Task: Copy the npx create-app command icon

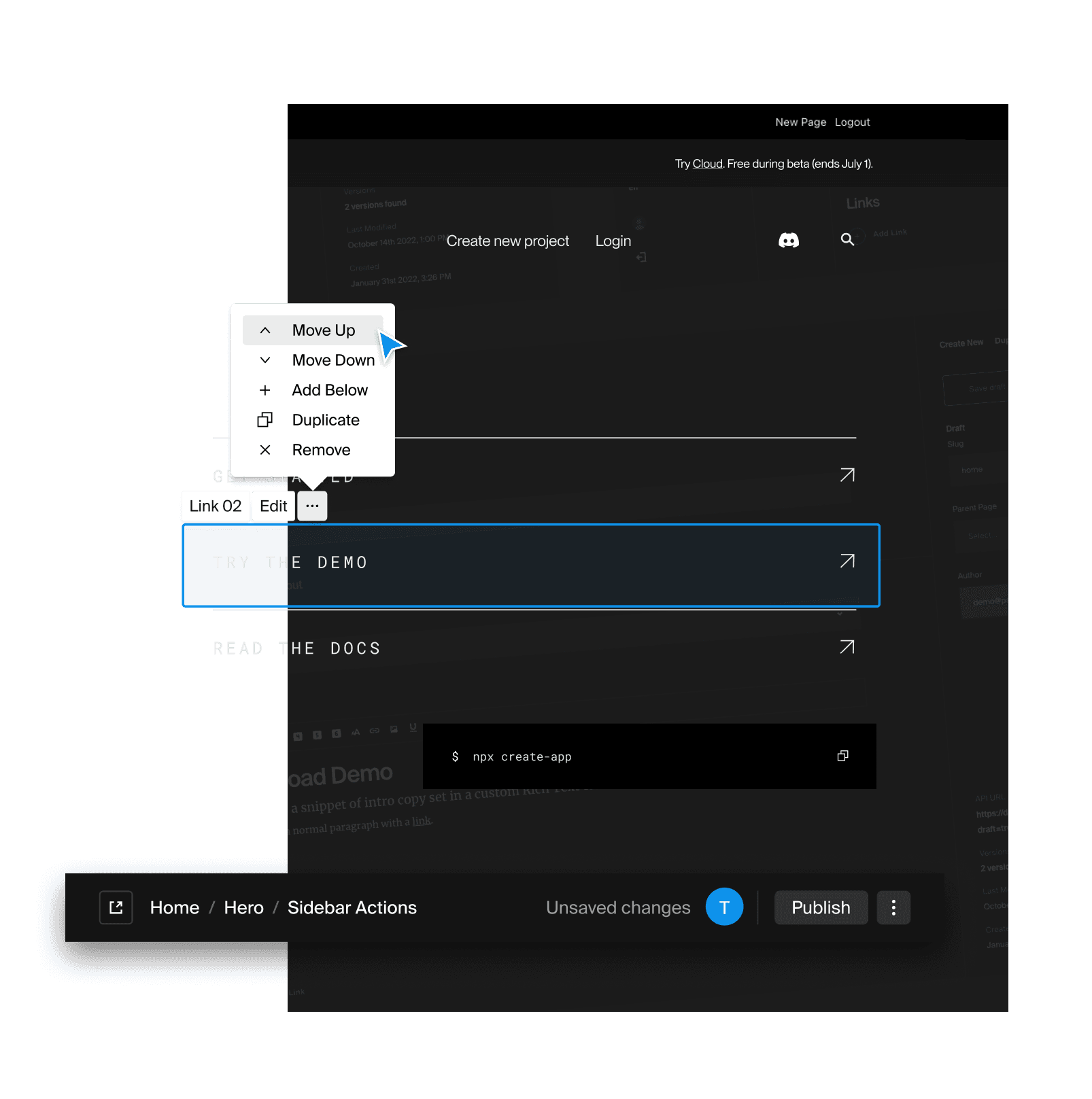Action: click(x=843, y=756)
